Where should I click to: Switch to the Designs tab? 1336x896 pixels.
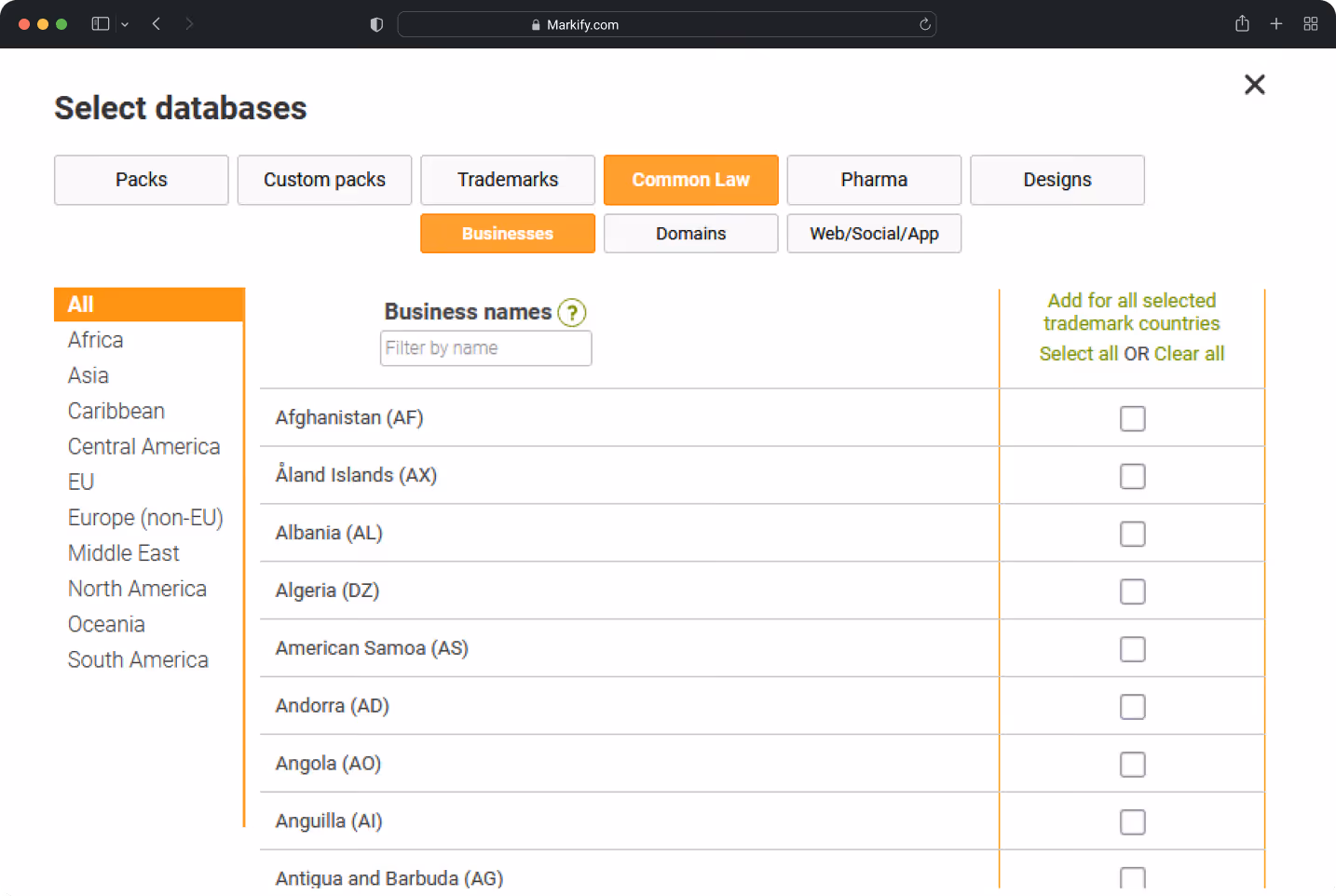(1057, 180)
